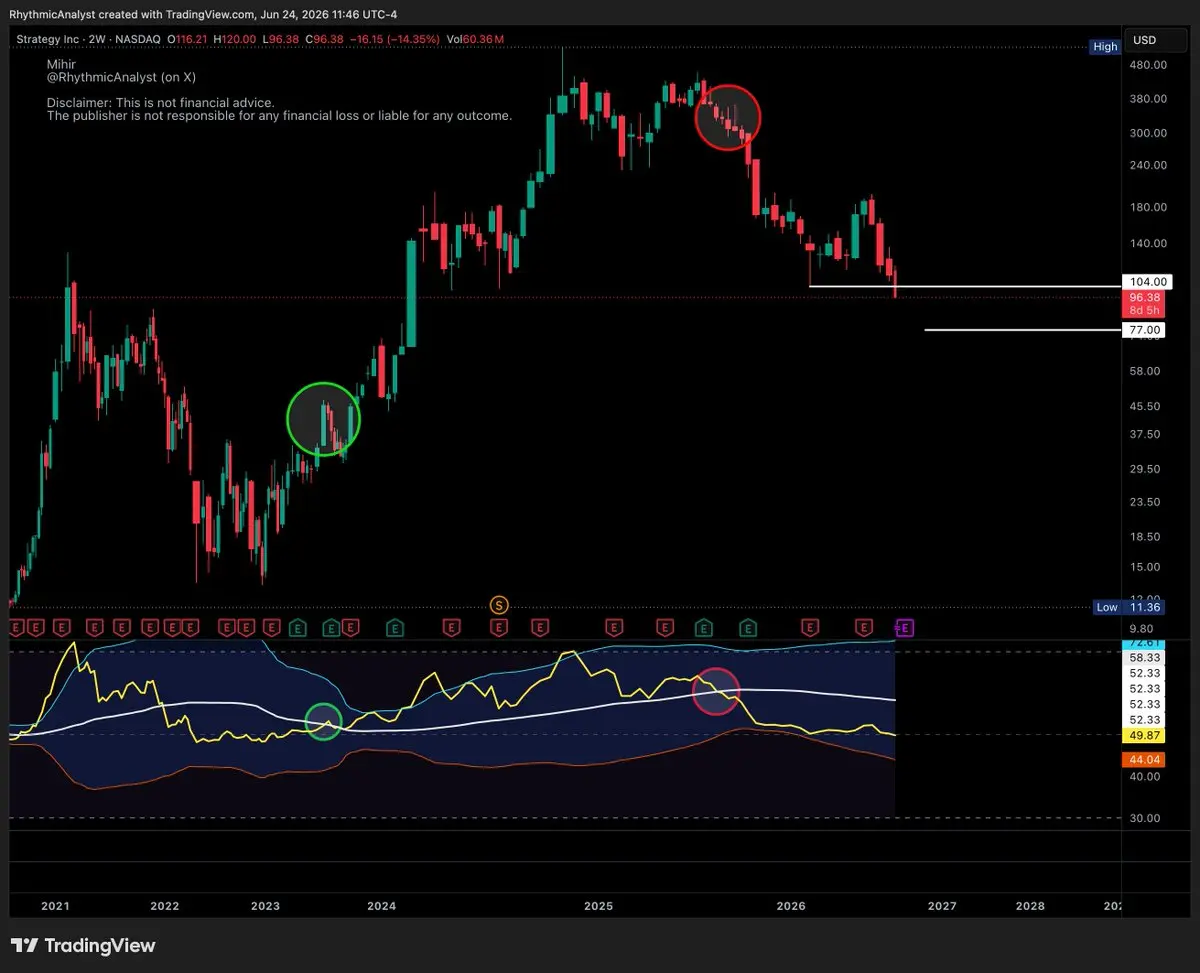Click the 2025 label on time axis
The height and width of the screenshot is (973, 1200).
point(598,906)
